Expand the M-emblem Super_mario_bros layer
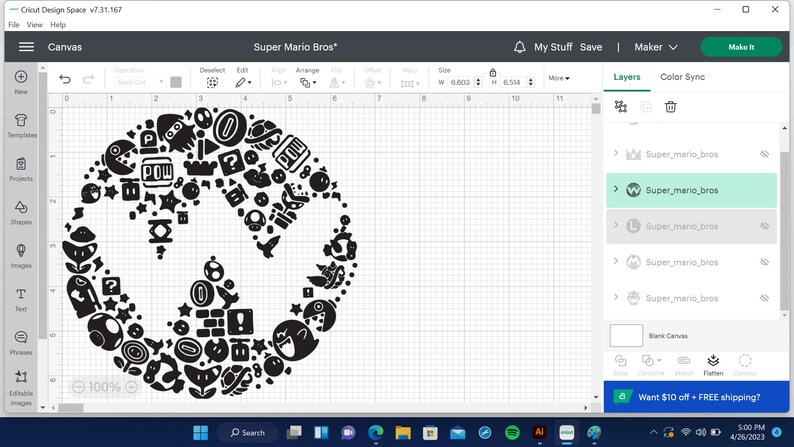The height and width of the screenshot is (447, 794). tap(616, 261)
